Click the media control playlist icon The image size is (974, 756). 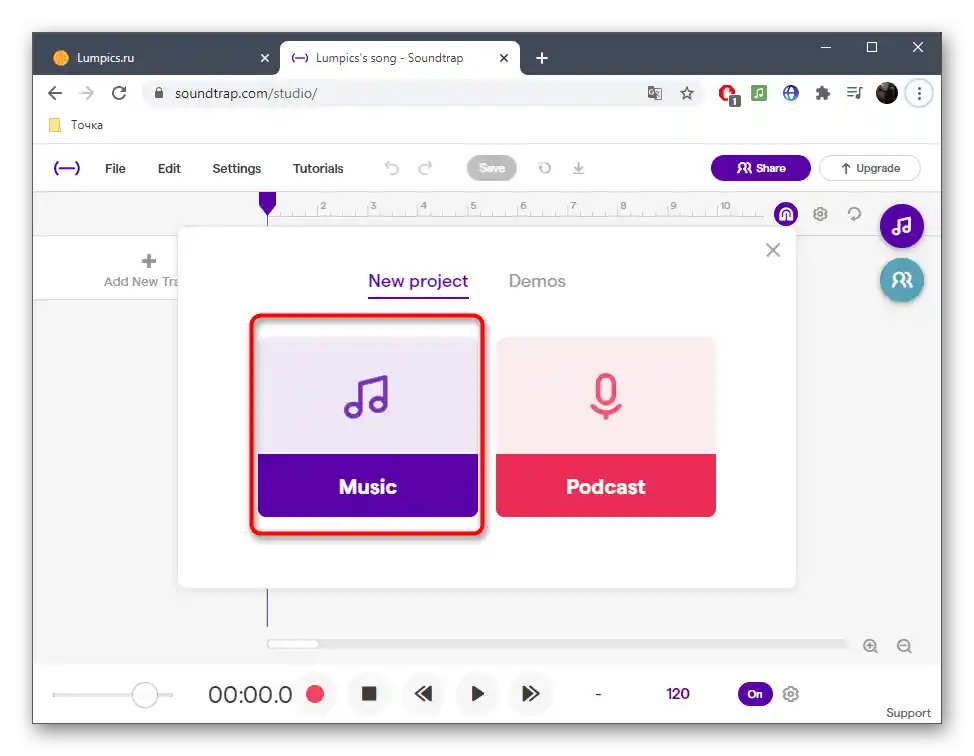[x=854, y=93]
